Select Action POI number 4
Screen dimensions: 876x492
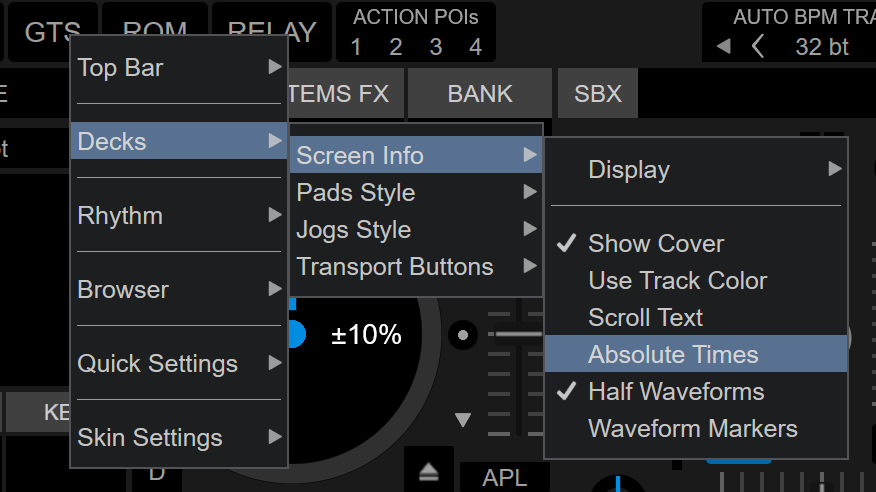476,47
